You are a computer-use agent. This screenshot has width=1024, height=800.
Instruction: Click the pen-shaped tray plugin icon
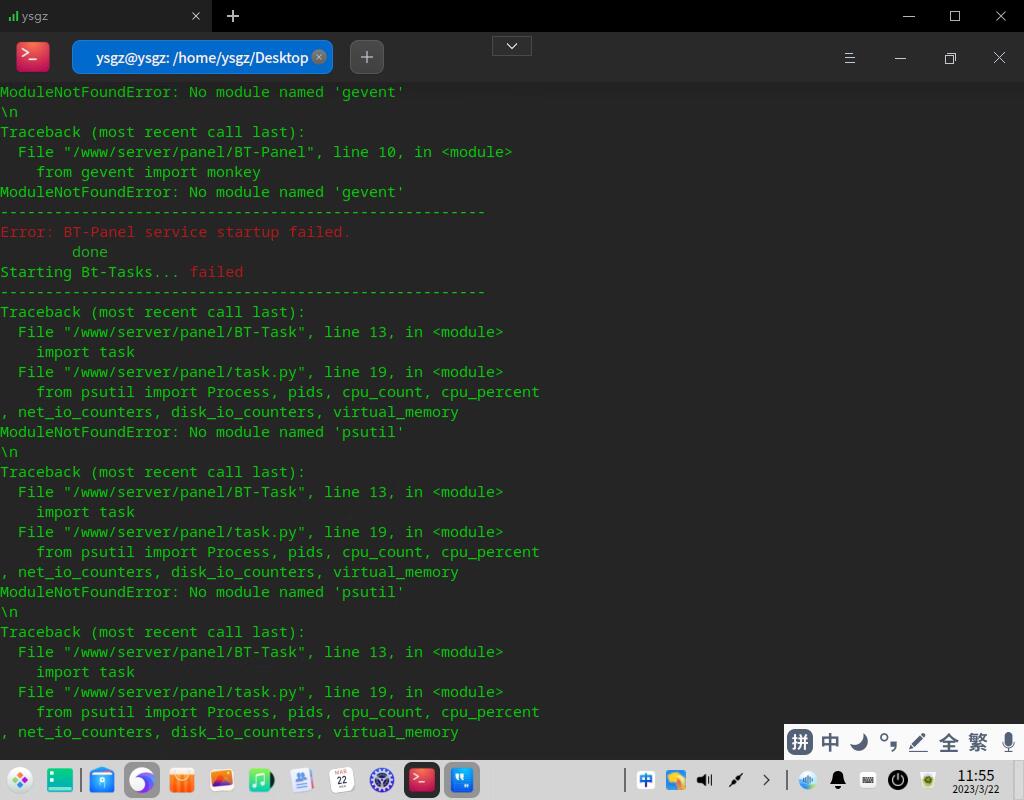736,780
